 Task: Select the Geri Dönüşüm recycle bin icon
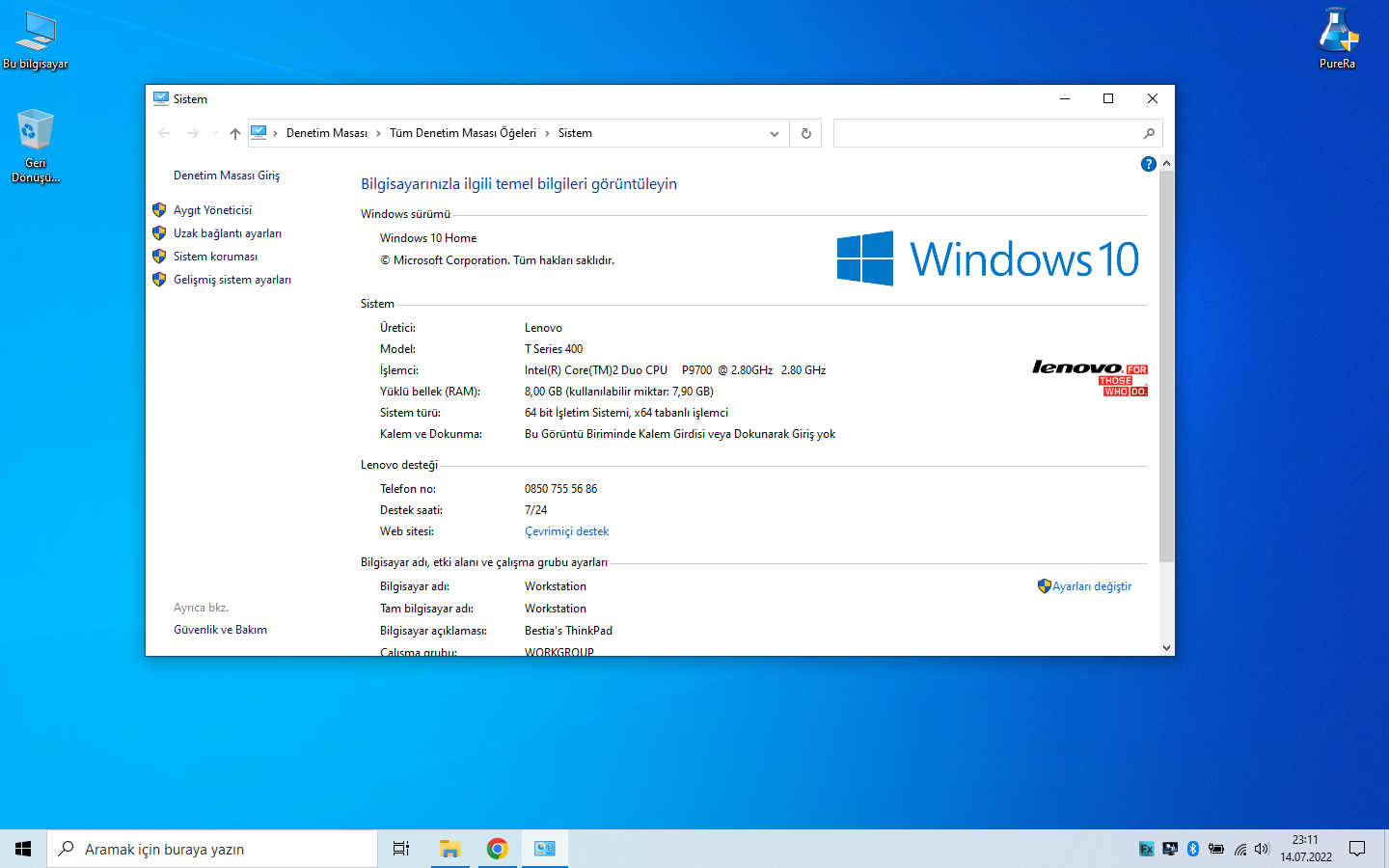click(36, 146)
